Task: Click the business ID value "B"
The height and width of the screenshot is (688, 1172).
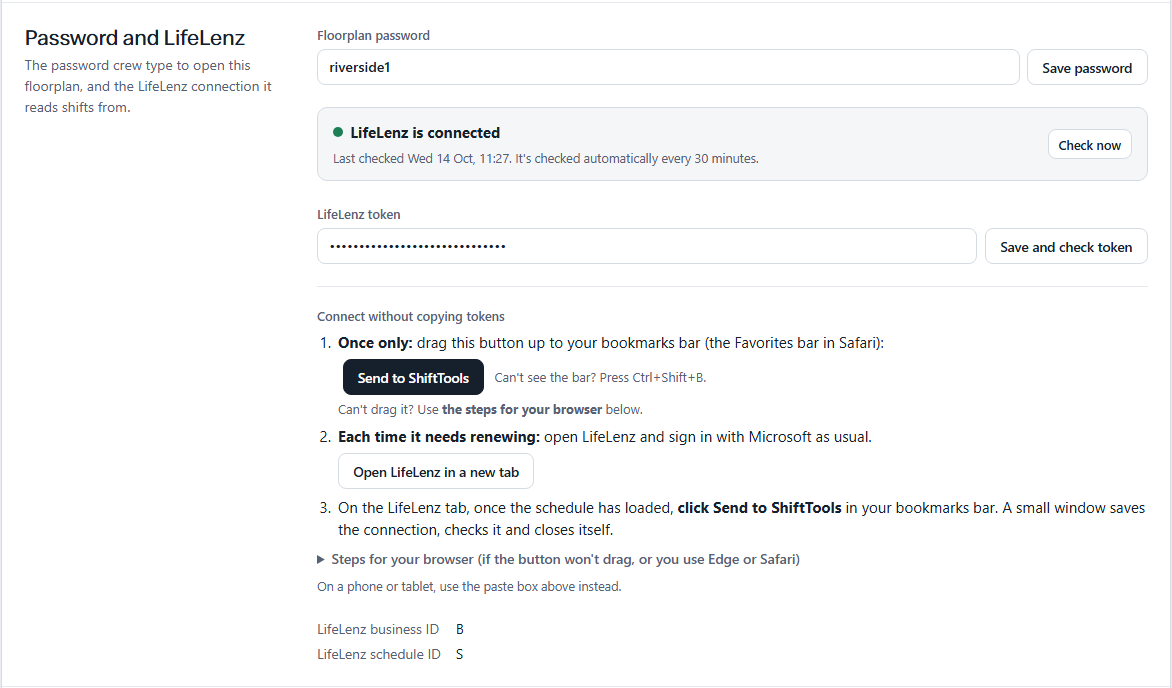Action: (x=460, y=629)
